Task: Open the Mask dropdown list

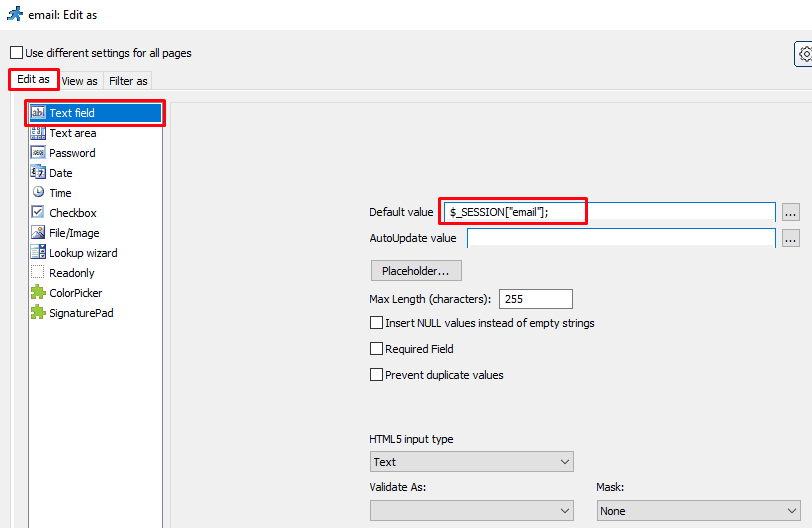Action: point(697,511)
